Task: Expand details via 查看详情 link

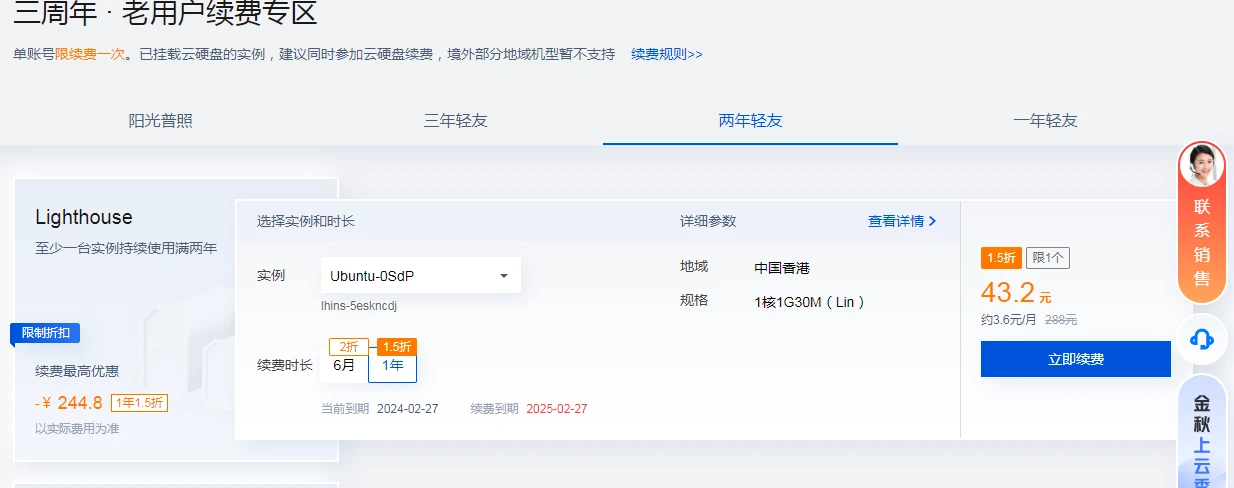Action: tap(901, 221)
